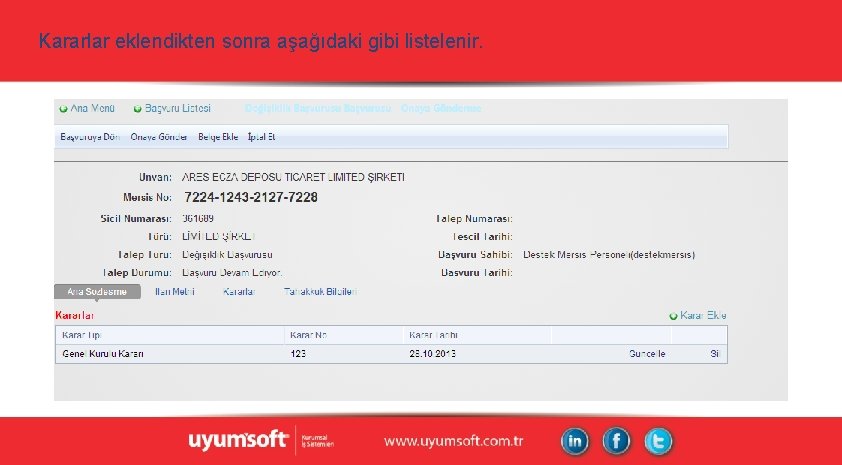This screenshot has height=465, width=842.
Task: Click the Karar No value 123
Action: coord(298,354)
